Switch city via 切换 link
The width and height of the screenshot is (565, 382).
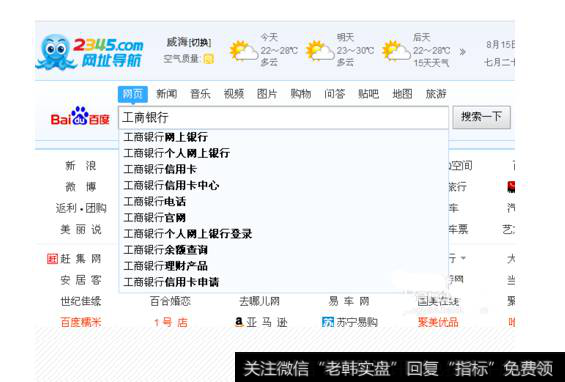[199, 43]
